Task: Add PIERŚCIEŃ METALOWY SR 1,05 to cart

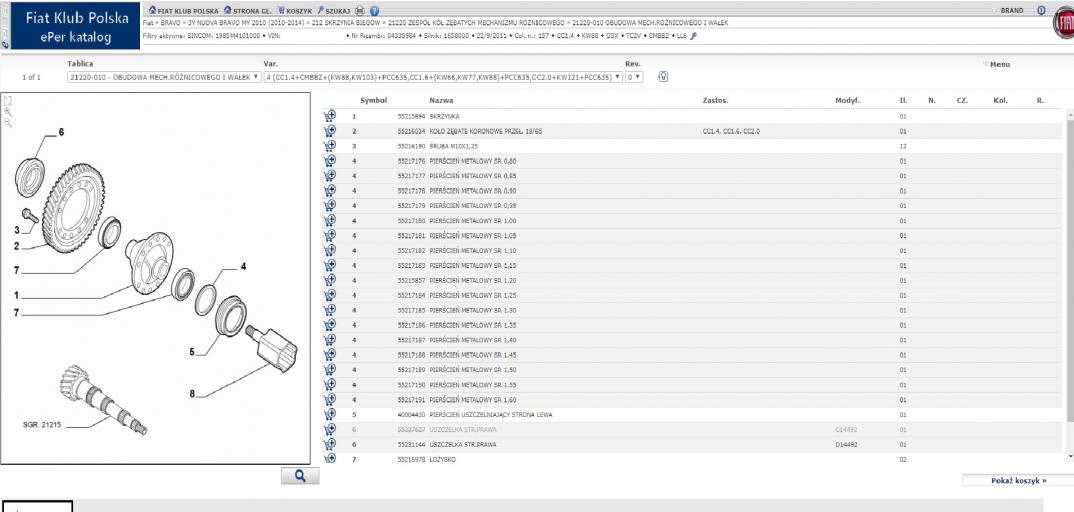Action: tap(329, 235)
